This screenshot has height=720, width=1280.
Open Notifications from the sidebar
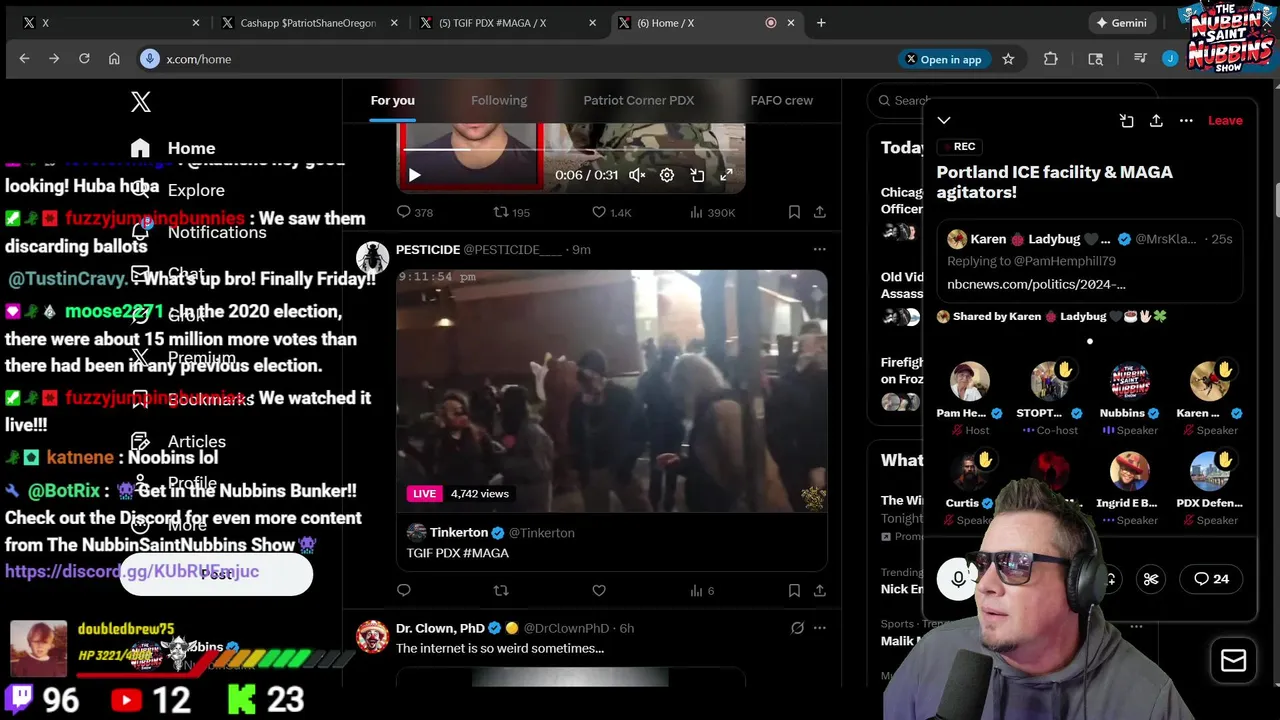pos(199,232)
